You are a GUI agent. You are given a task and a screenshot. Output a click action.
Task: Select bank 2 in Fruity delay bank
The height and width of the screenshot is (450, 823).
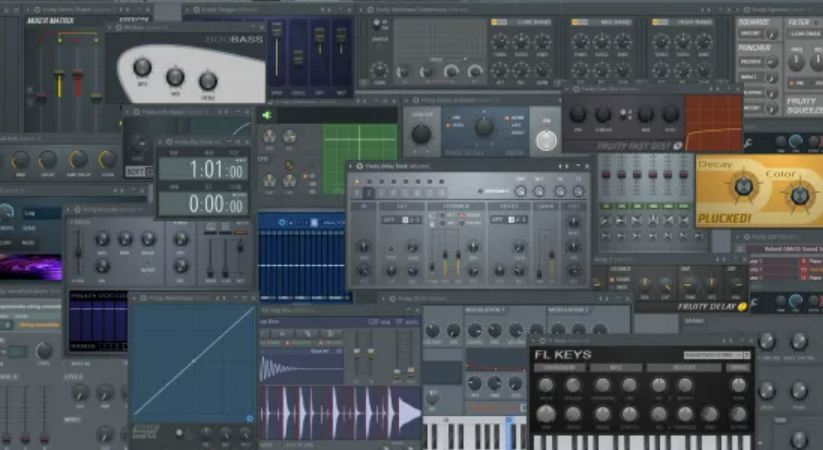pyautogui.click(x=369, y=193)
